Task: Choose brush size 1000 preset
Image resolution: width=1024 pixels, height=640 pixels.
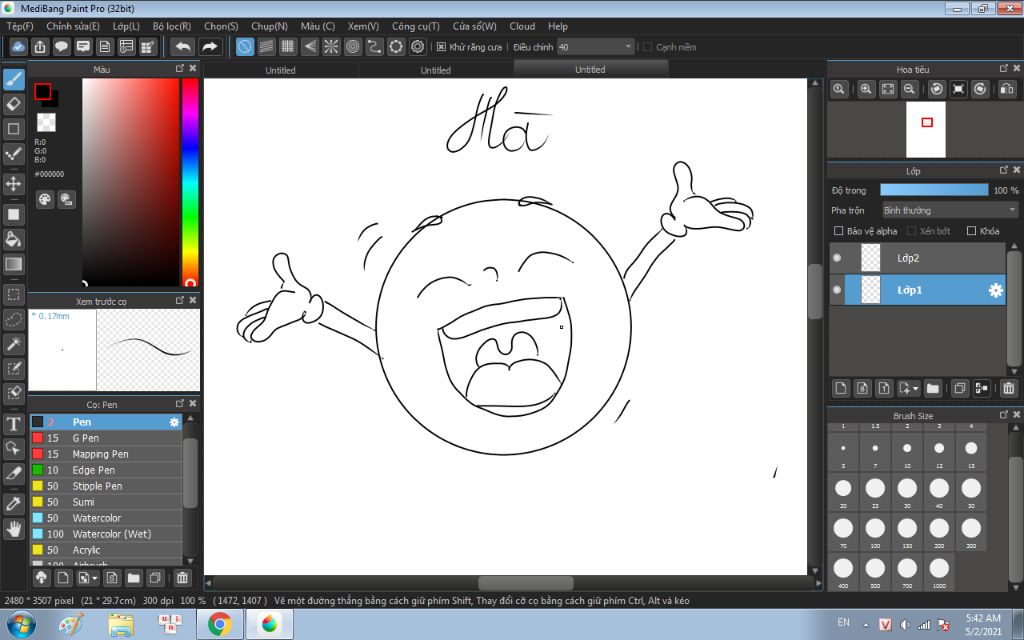Action: coord(939,571)
